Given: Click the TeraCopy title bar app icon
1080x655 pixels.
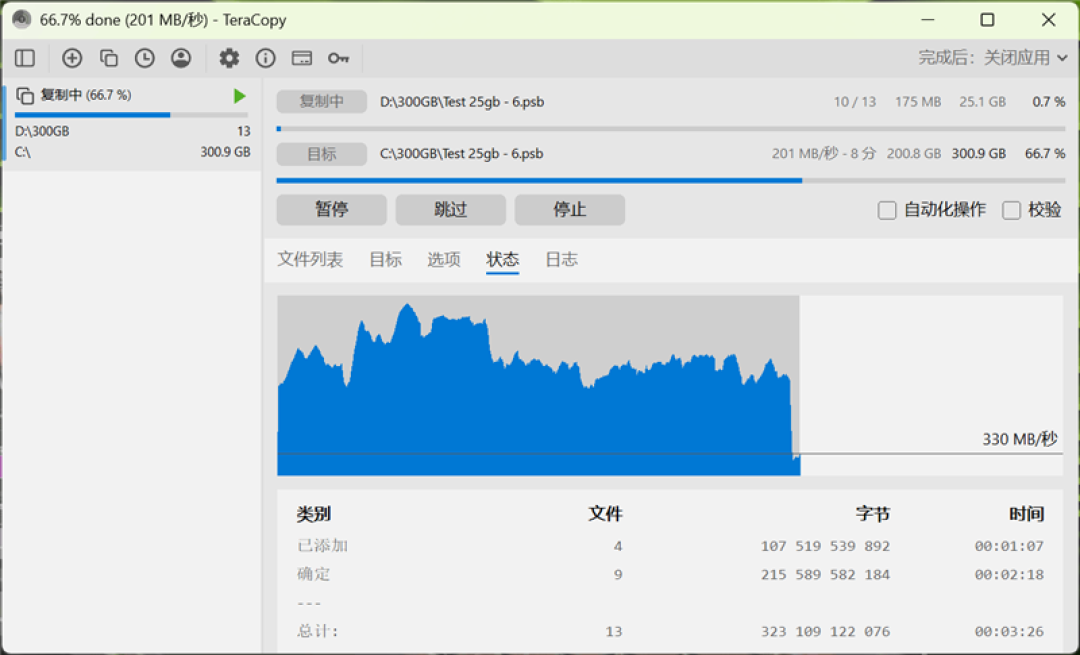Looking at the screenshot, I should click(x=21, y=19).
